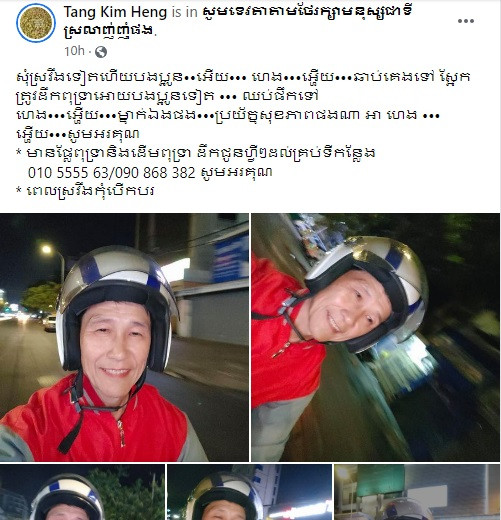Click the first asterisk bullet line
501x520 pixels.
(196, 153)
